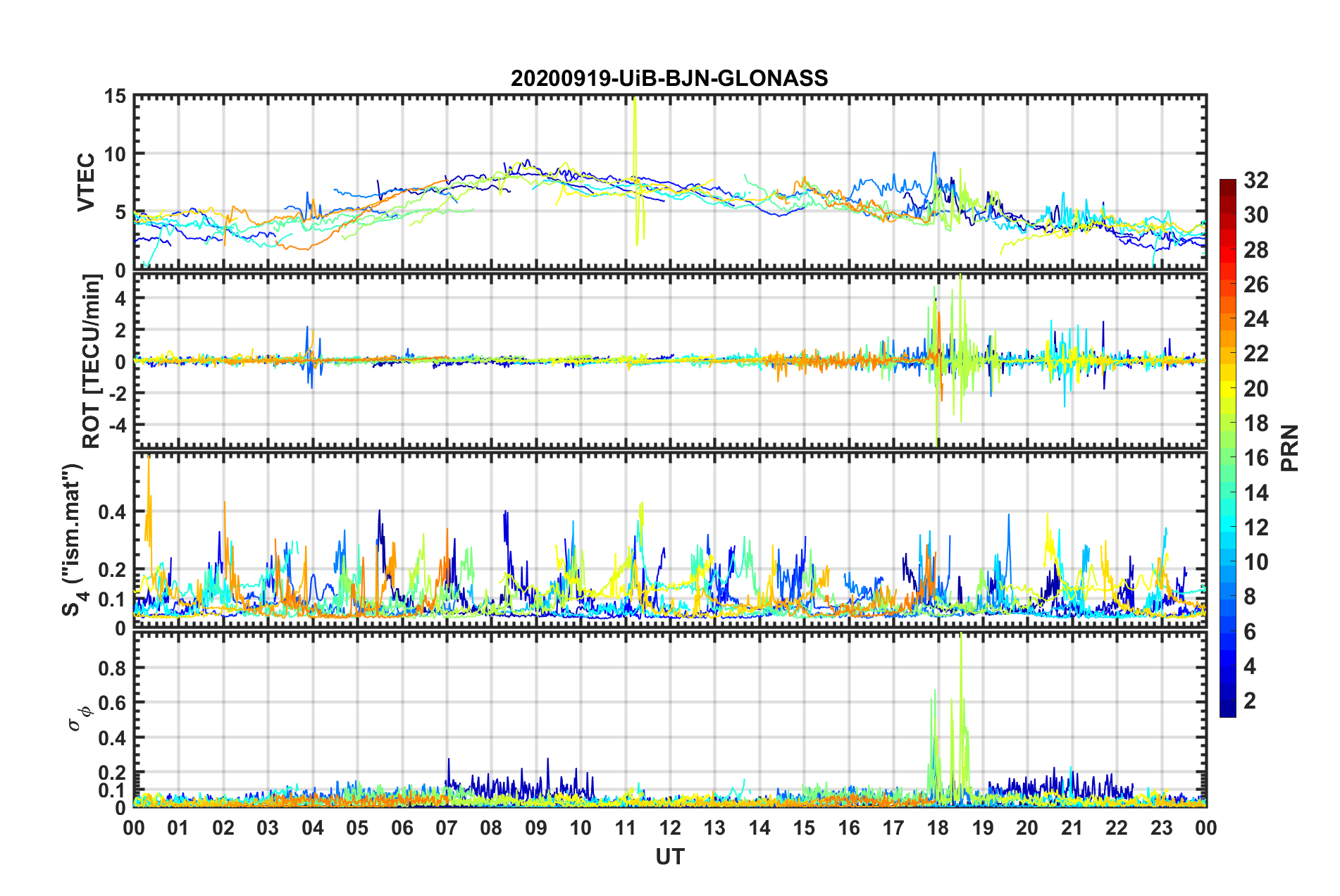Click x-axis tick label 03
This screenshot has width=1340, height=896.
point(268,828)
